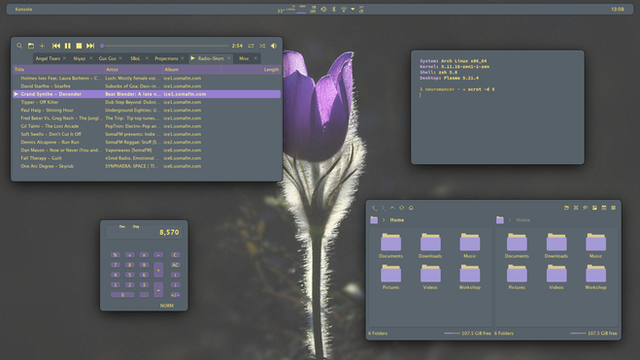Pause the current playback

tap(68, 46)
